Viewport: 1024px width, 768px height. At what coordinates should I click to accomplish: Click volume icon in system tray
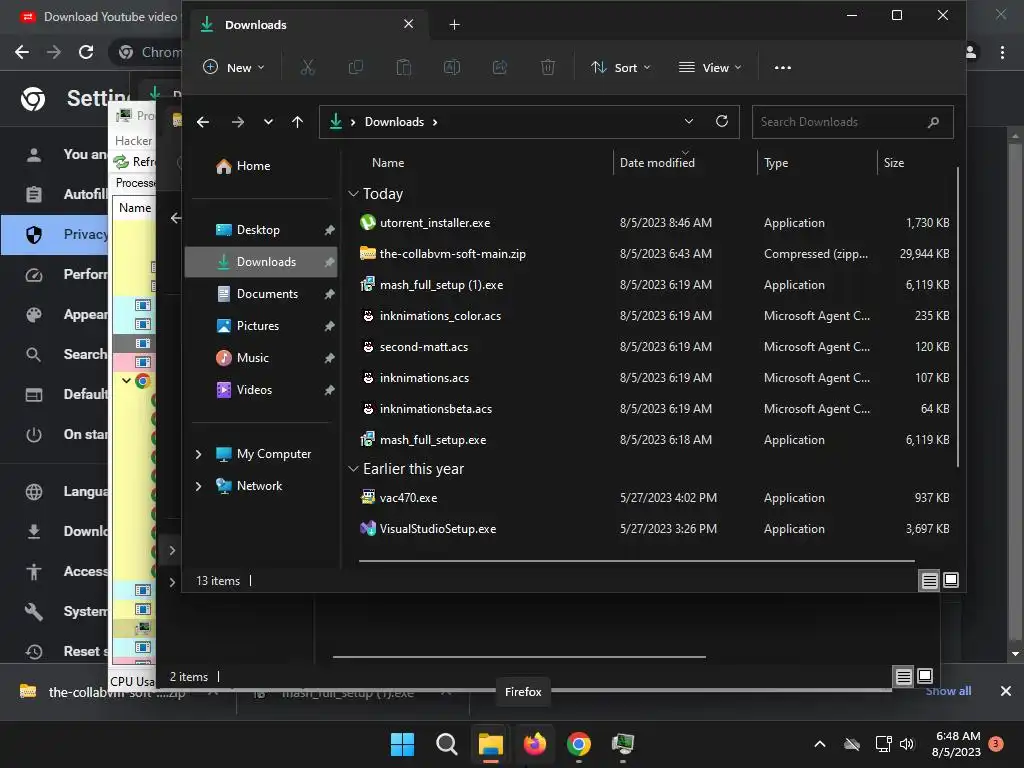907,744
